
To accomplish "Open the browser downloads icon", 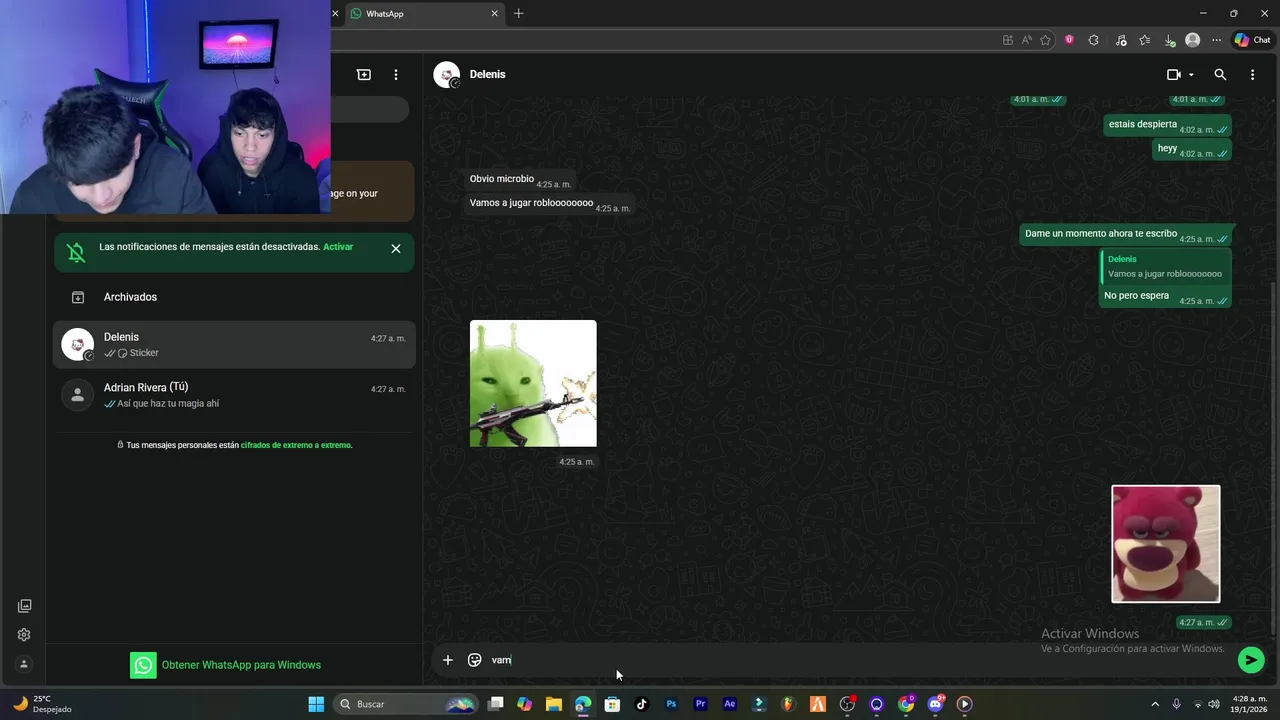I will (1169, 40).
